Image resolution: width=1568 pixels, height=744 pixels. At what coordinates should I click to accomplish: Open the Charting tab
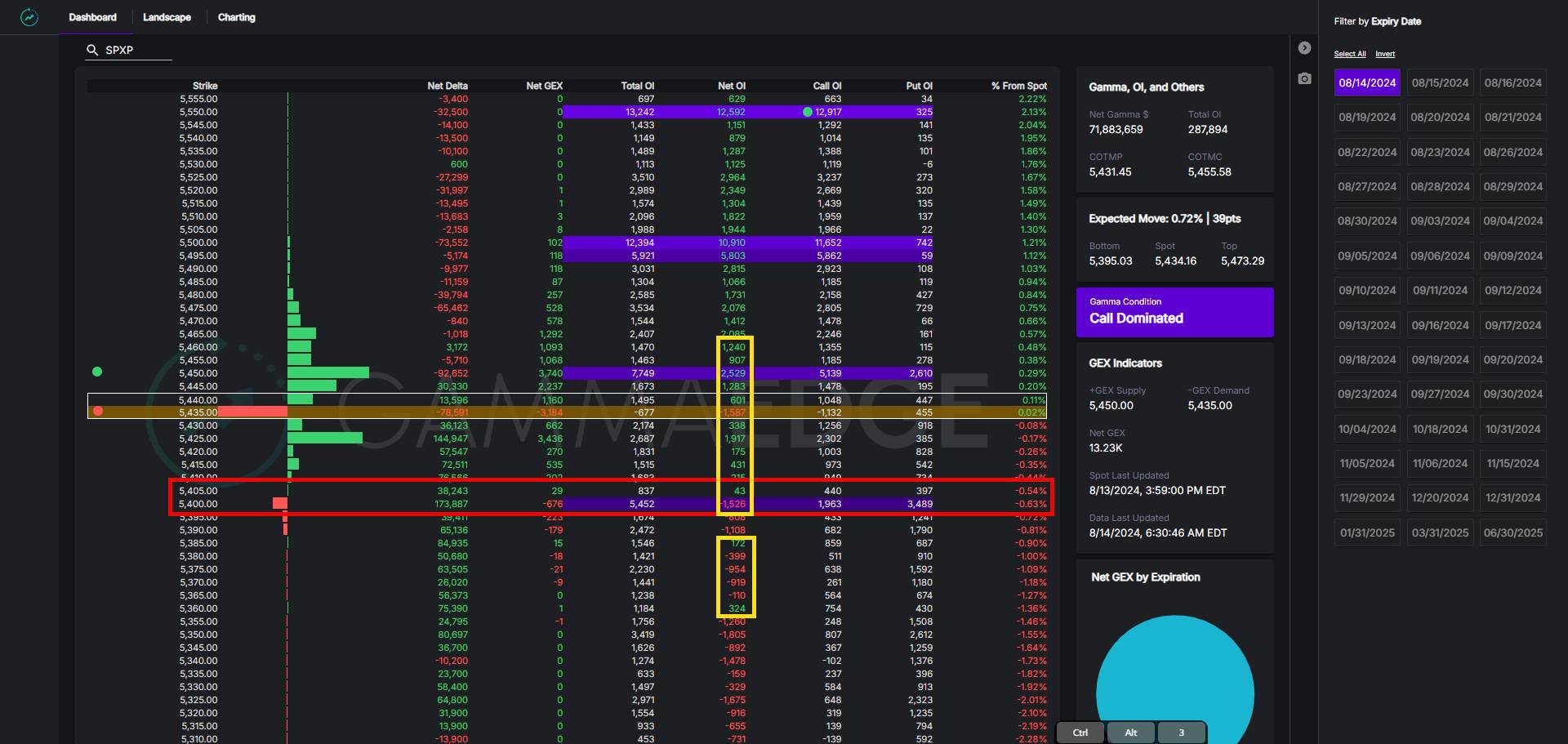pos(236,17)
